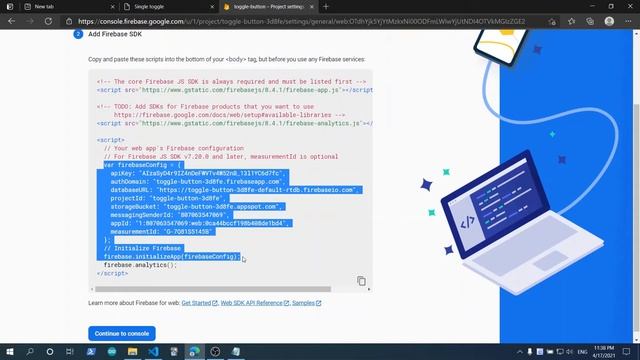Open the Windows Start menu

pos(9,351)
